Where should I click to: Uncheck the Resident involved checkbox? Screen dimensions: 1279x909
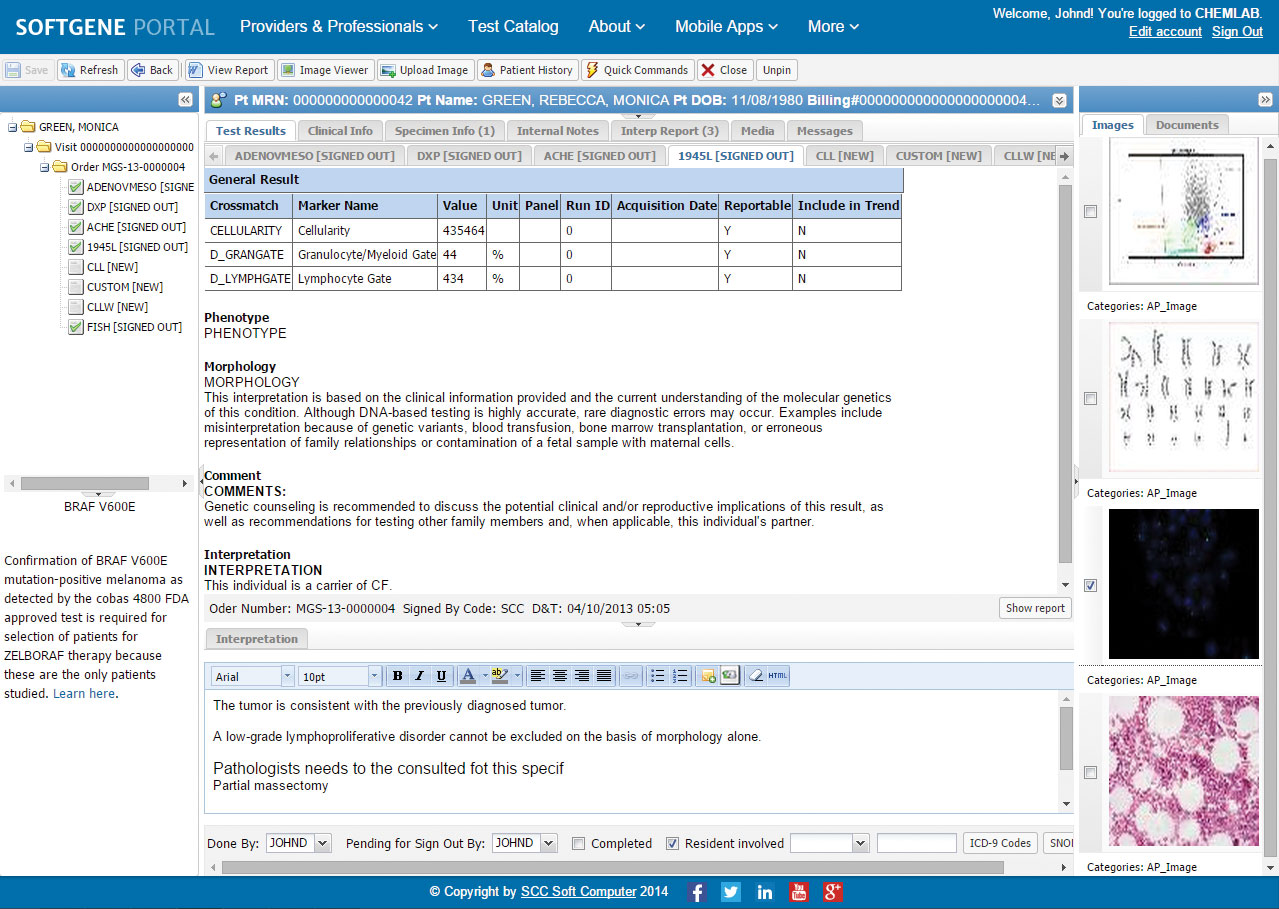point(672,843)
